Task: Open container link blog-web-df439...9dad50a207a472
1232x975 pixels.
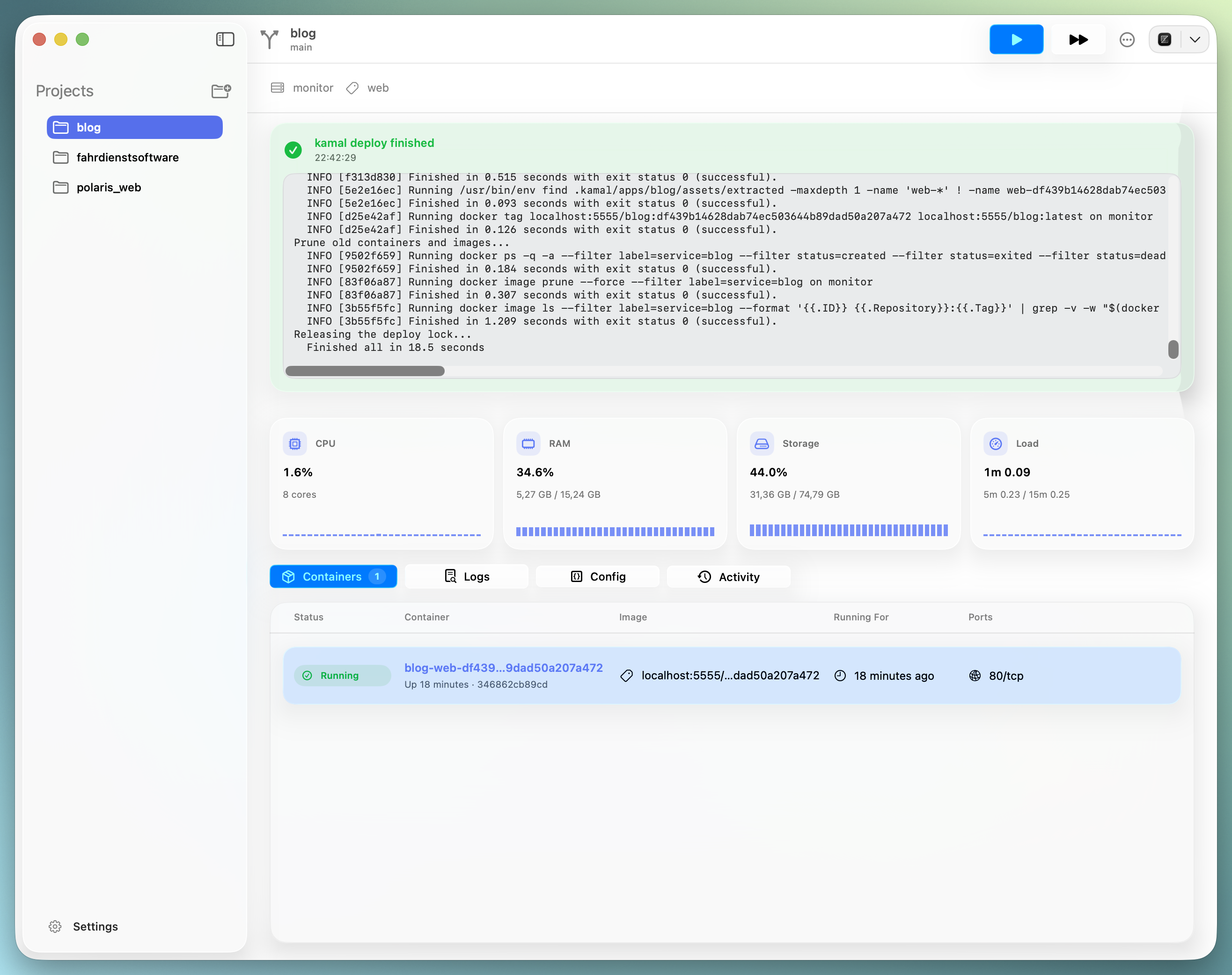Action: click(503, 668)
